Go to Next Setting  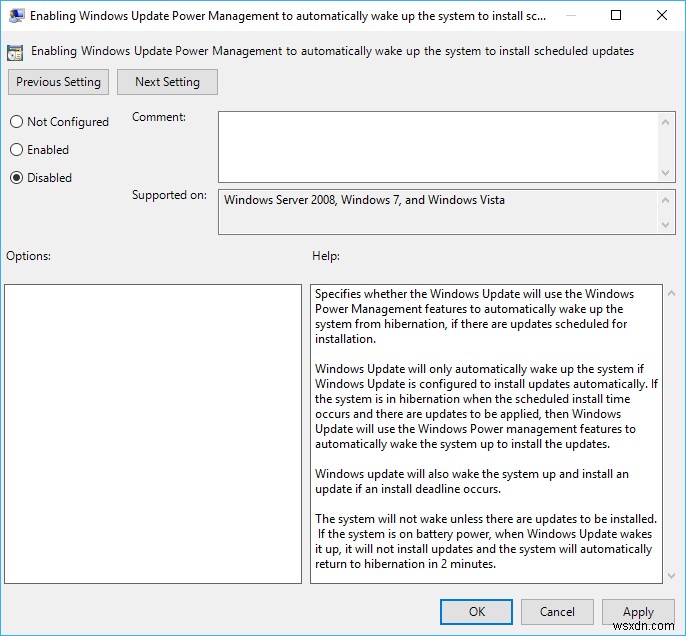coord(167,82)
